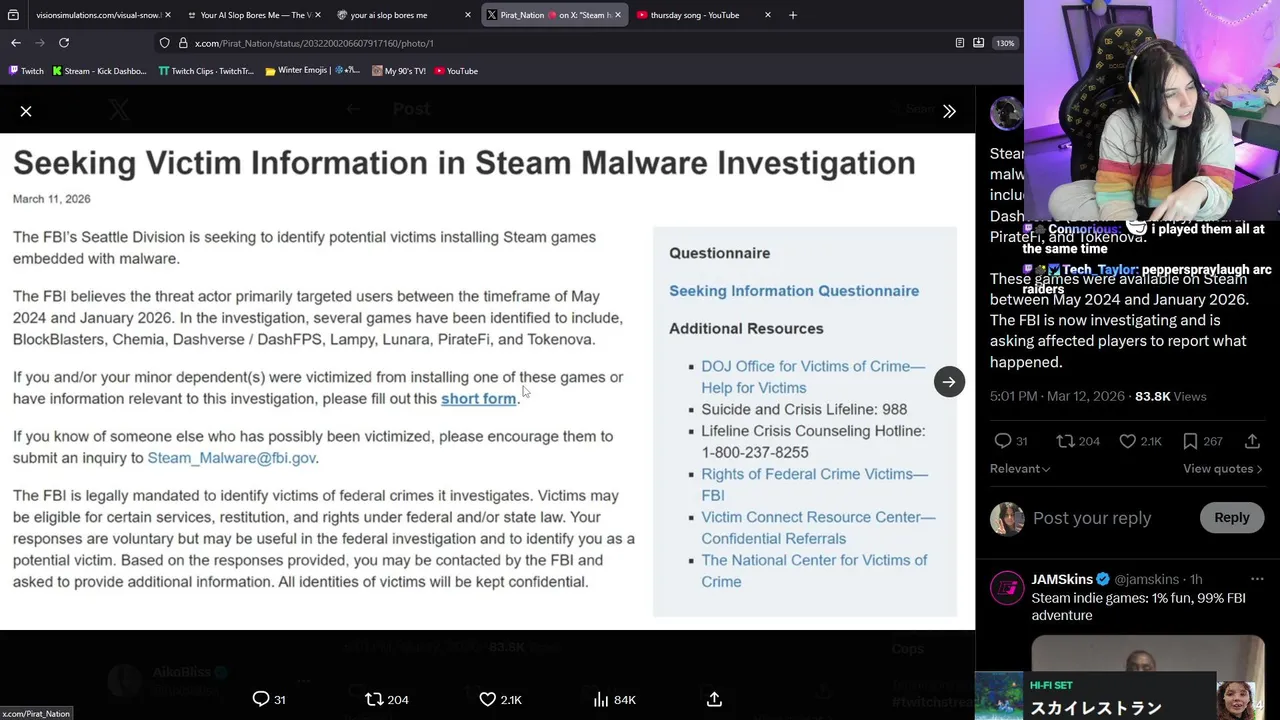Open Twitch bookmark

coord(26,71)
